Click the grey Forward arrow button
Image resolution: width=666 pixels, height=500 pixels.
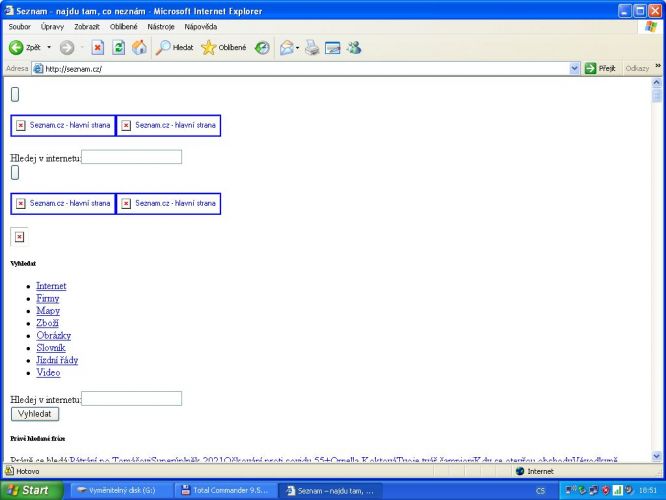pos(67,48)
